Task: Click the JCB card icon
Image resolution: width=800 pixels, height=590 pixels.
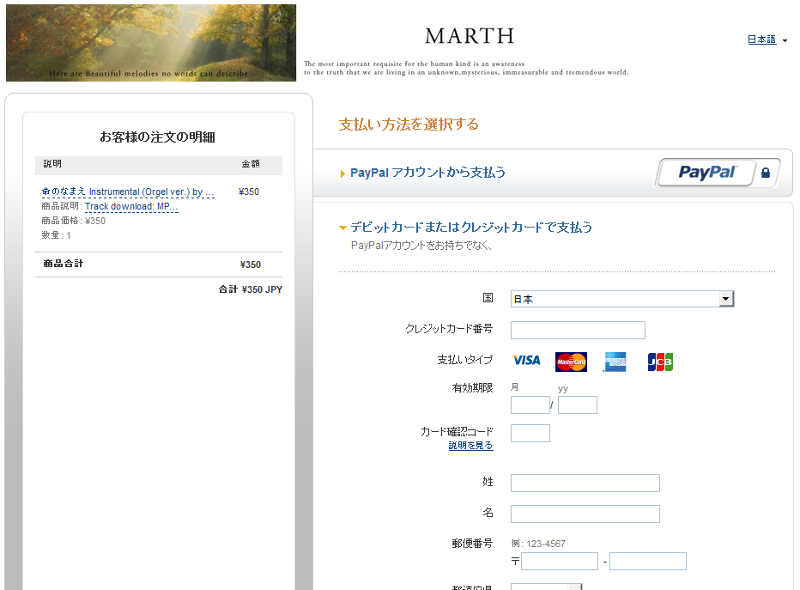Action: pos(660,362)
